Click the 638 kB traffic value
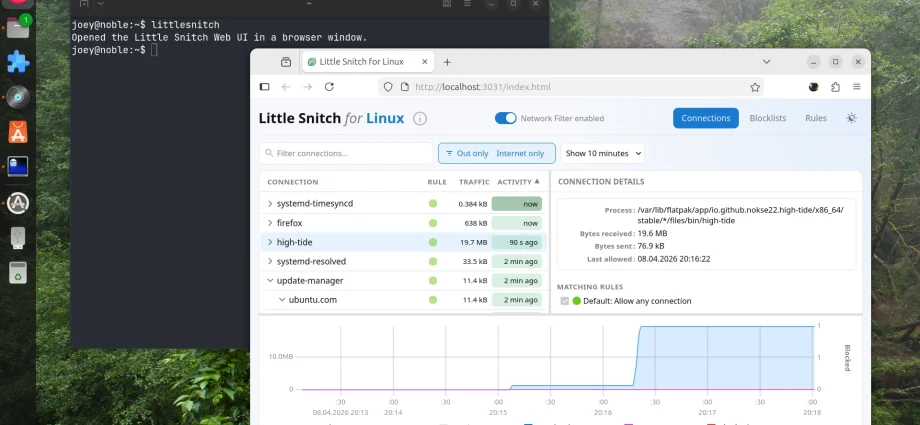The image size is (920, 425). tap(475, 224)
